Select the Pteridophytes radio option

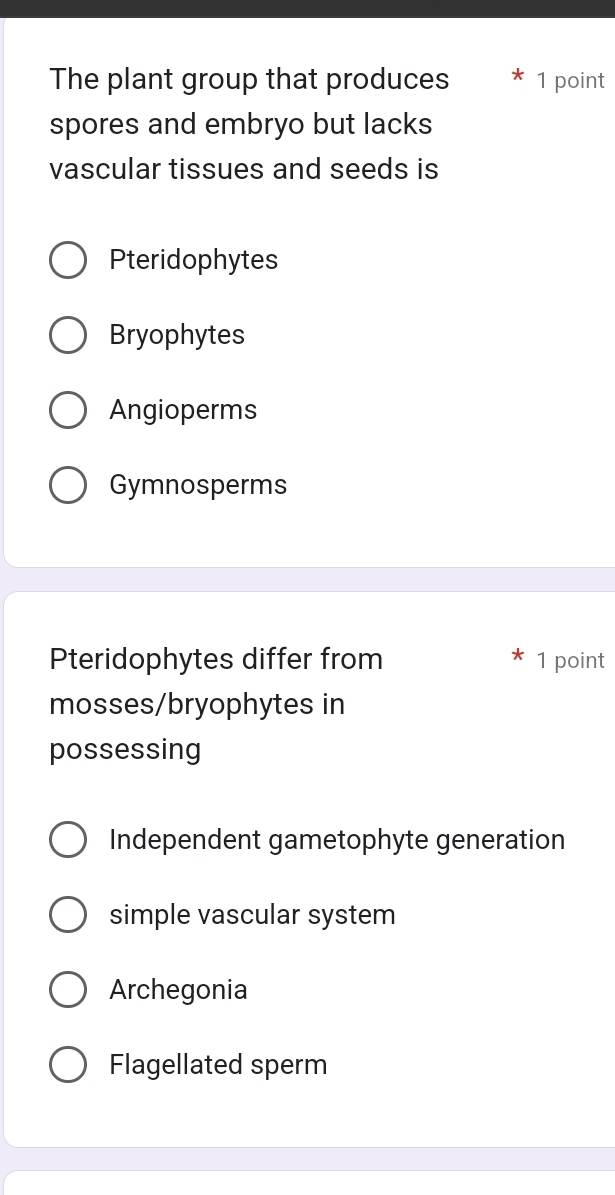point(67,260)
